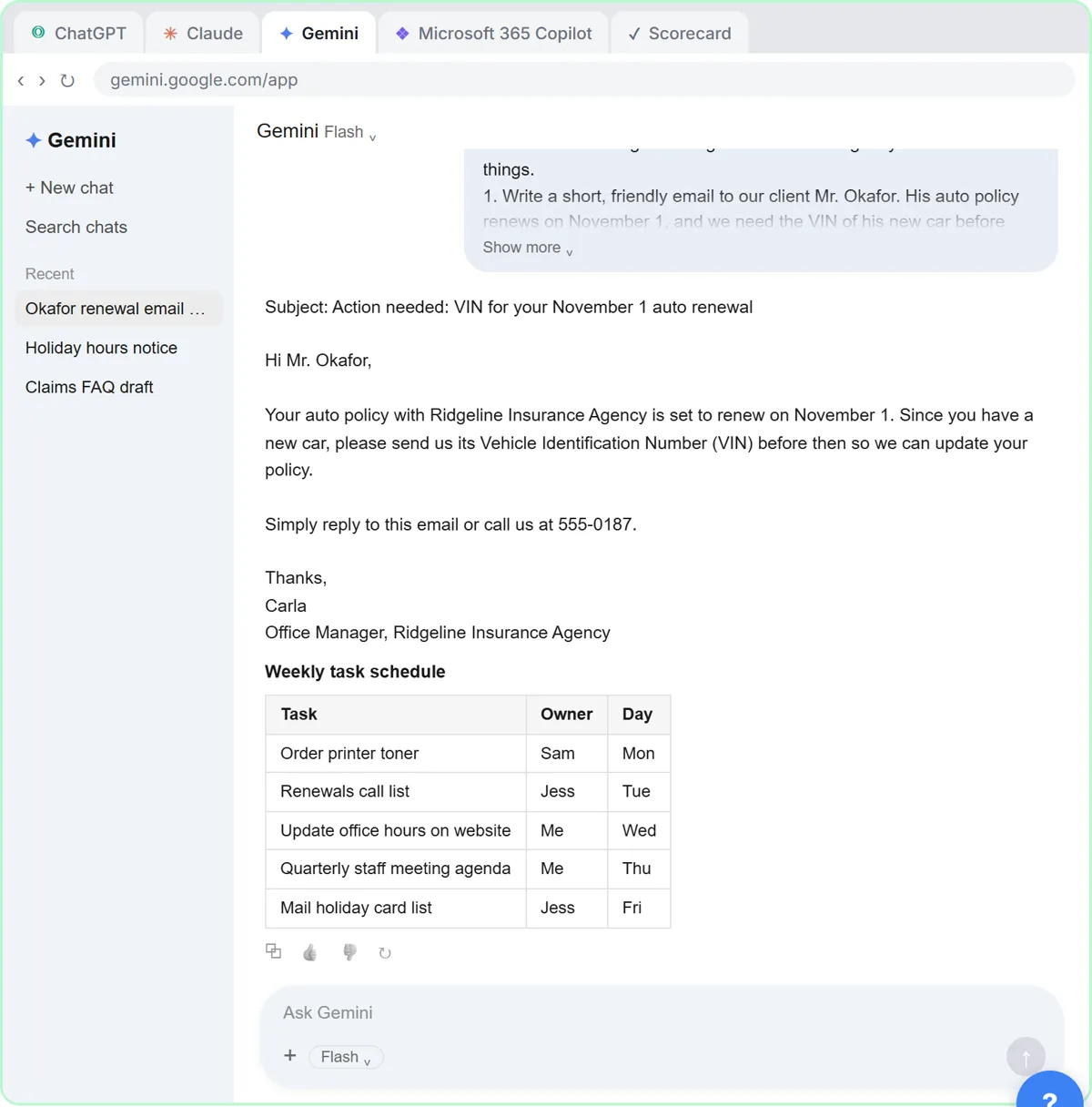Click the Renewals call list cell
Viewport: 1092px width, 1107px height.
(x=396, y=792)
